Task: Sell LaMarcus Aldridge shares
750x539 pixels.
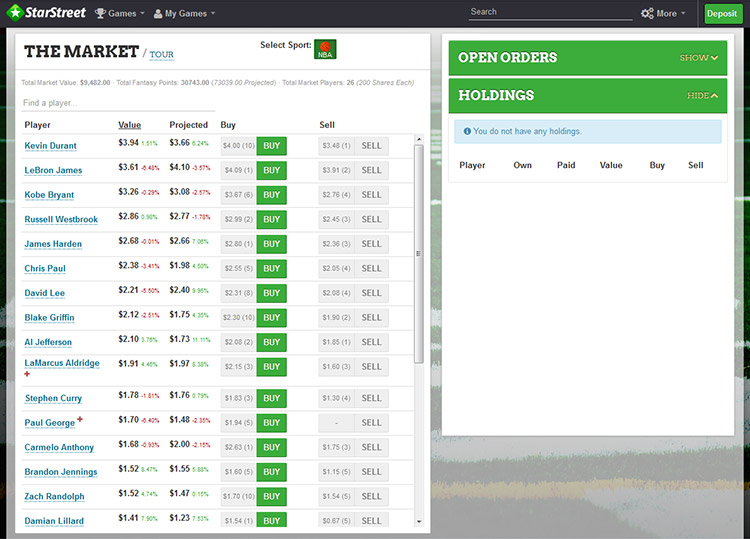Action: 372,367
